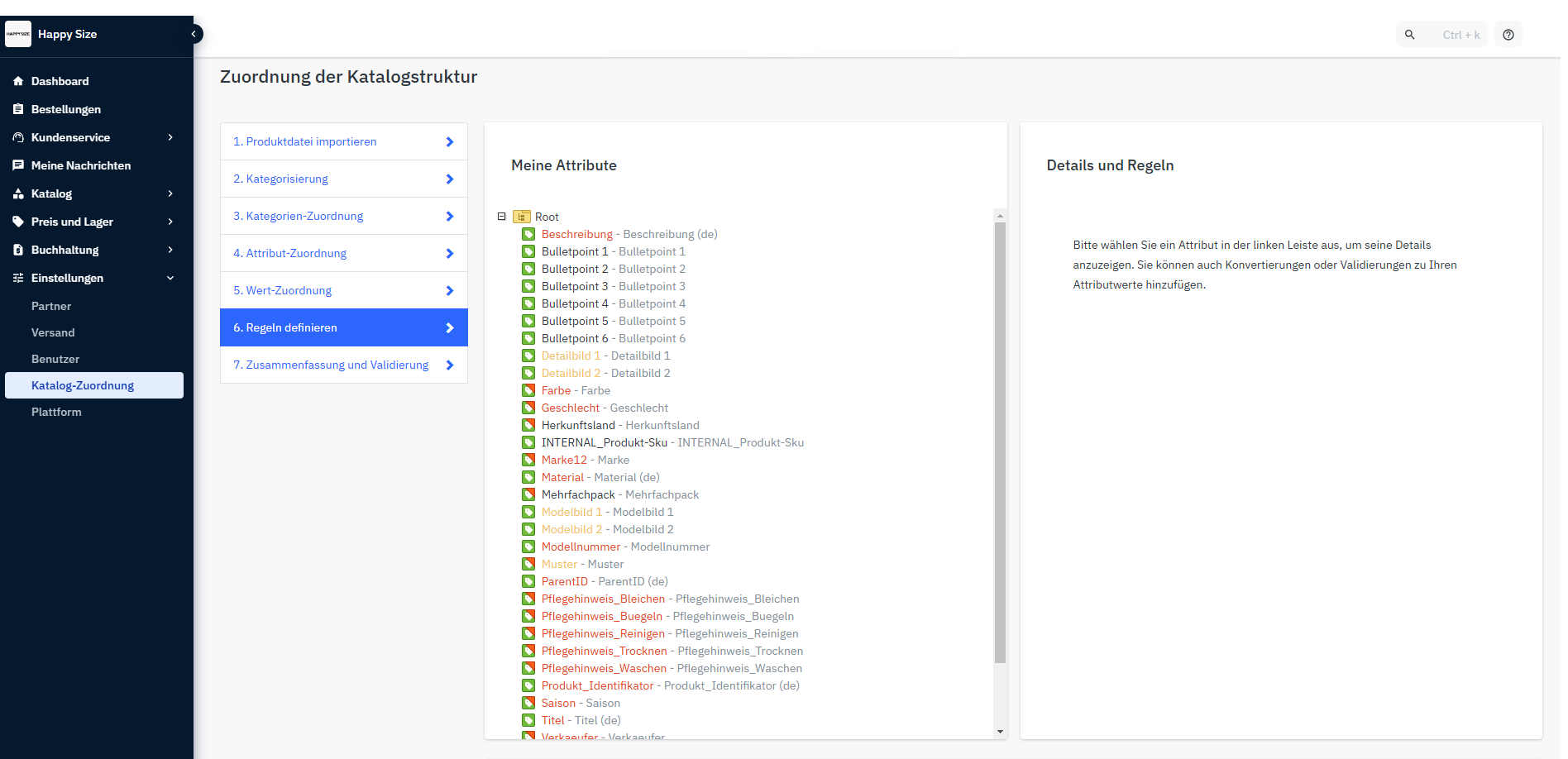Screen dimensions: 1568x759
Task: Click the scroll down arrow of attribute list
Action: [x=1000, y=731]
